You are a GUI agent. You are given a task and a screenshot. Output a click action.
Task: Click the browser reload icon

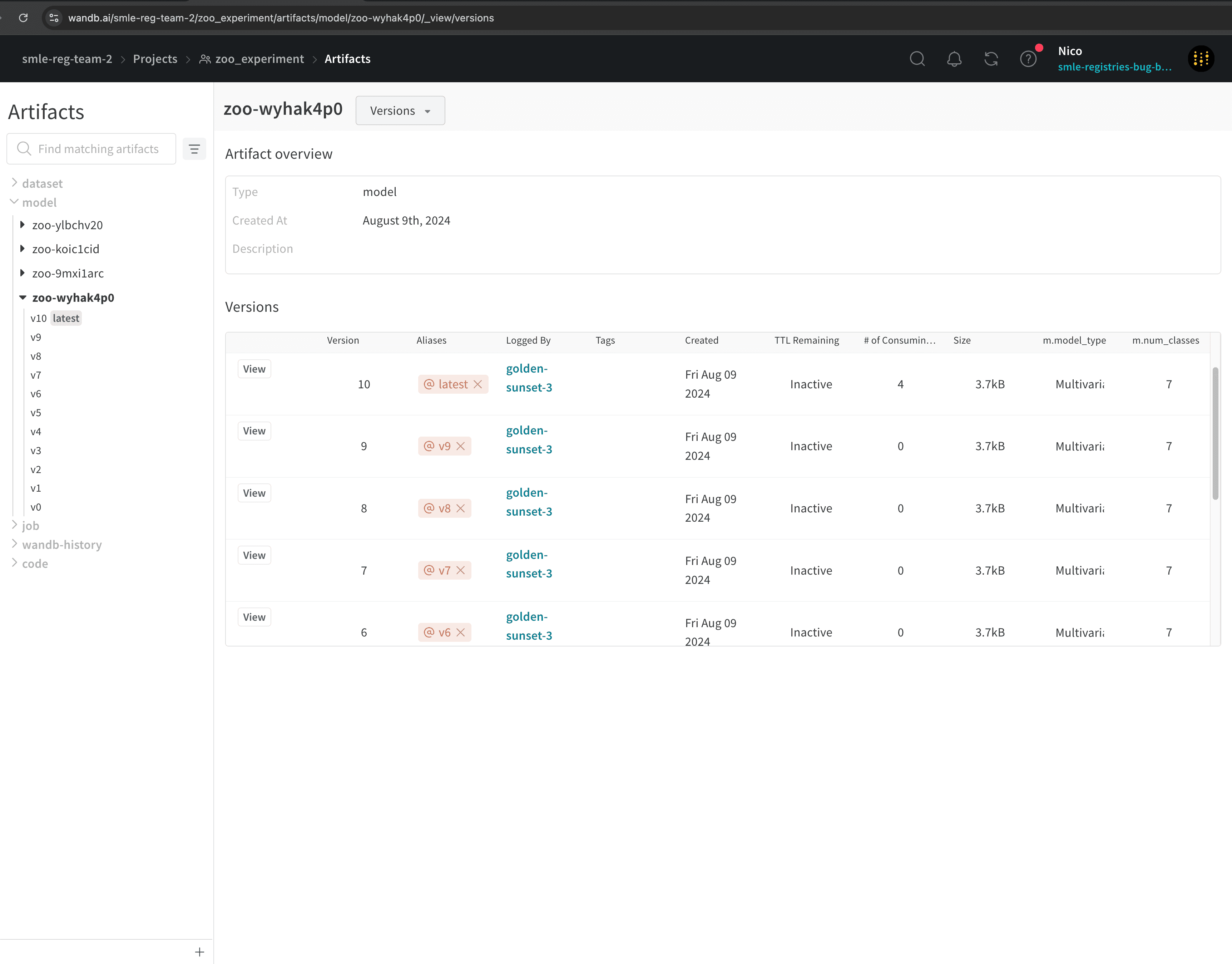(23, 18)
